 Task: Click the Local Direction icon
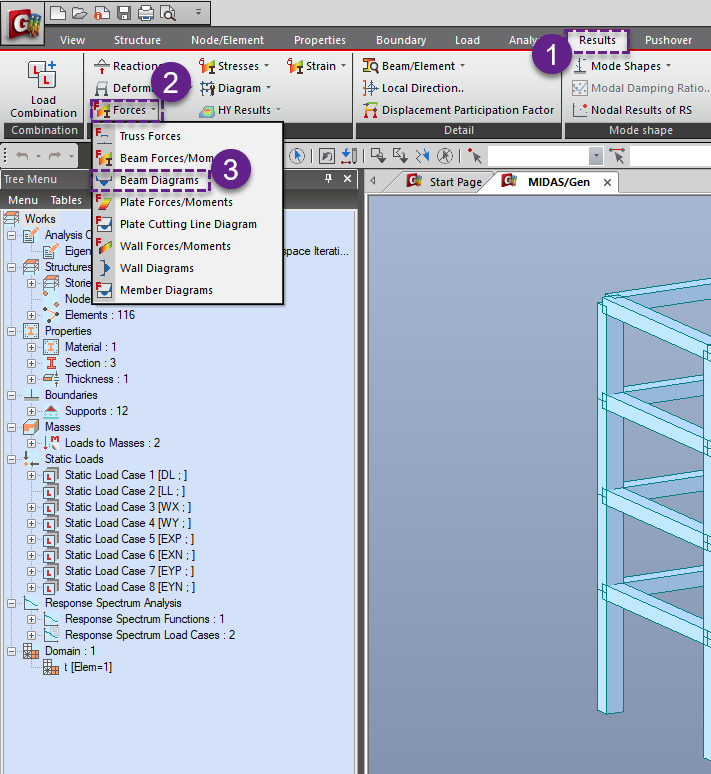click(x=370, y=88)
